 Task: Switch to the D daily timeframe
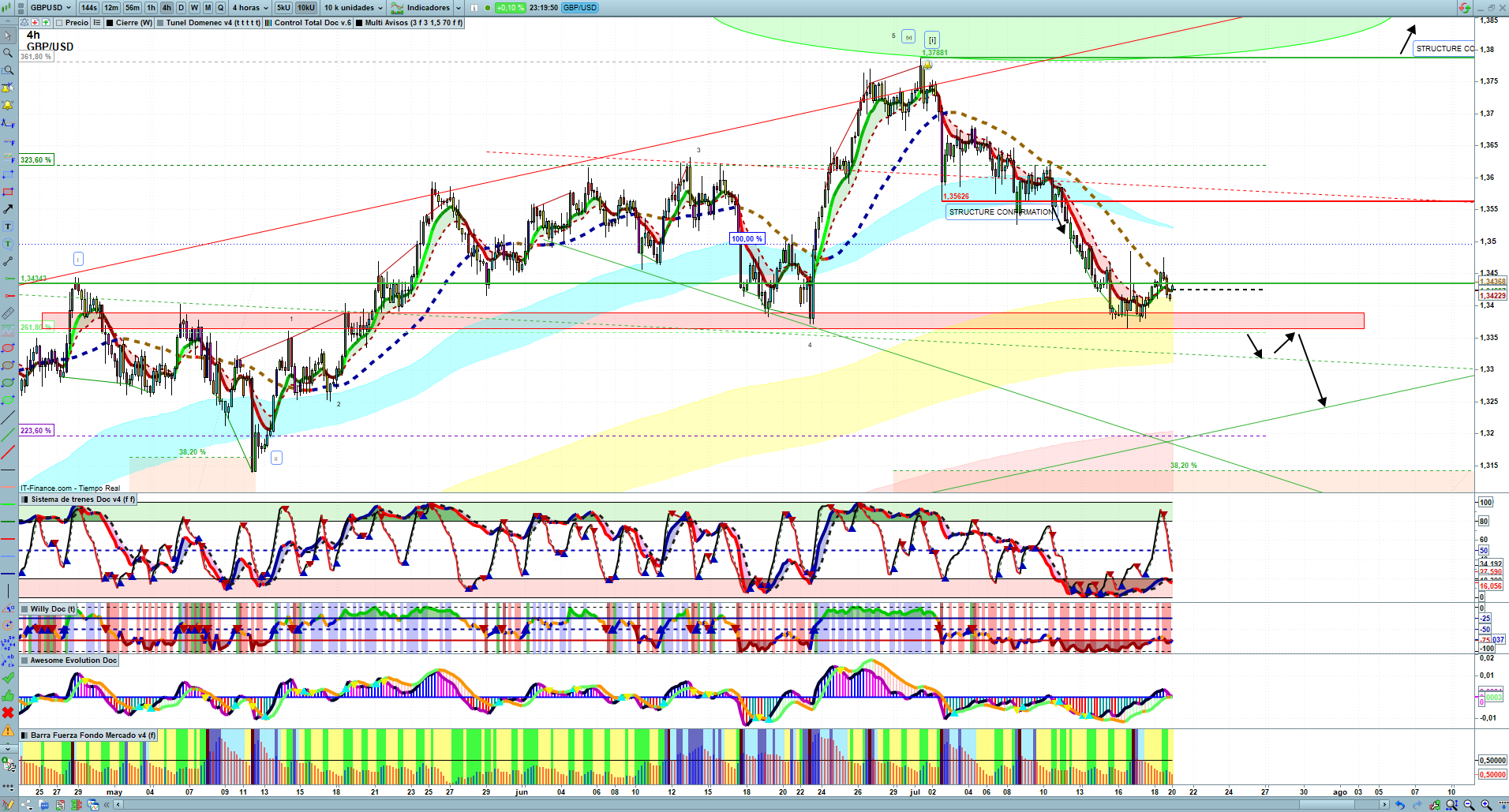181,8
